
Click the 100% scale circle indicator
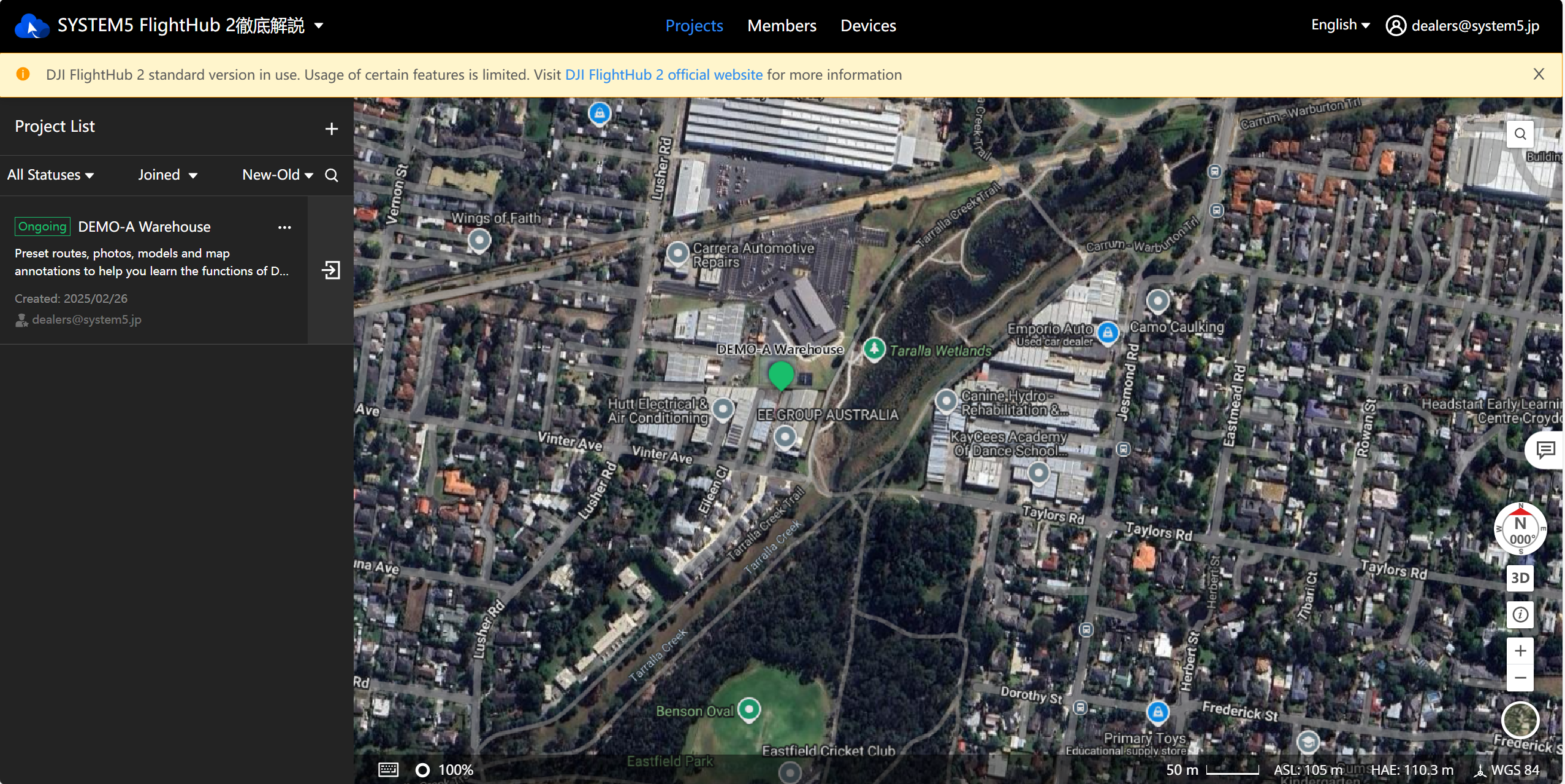click(422, 770)
